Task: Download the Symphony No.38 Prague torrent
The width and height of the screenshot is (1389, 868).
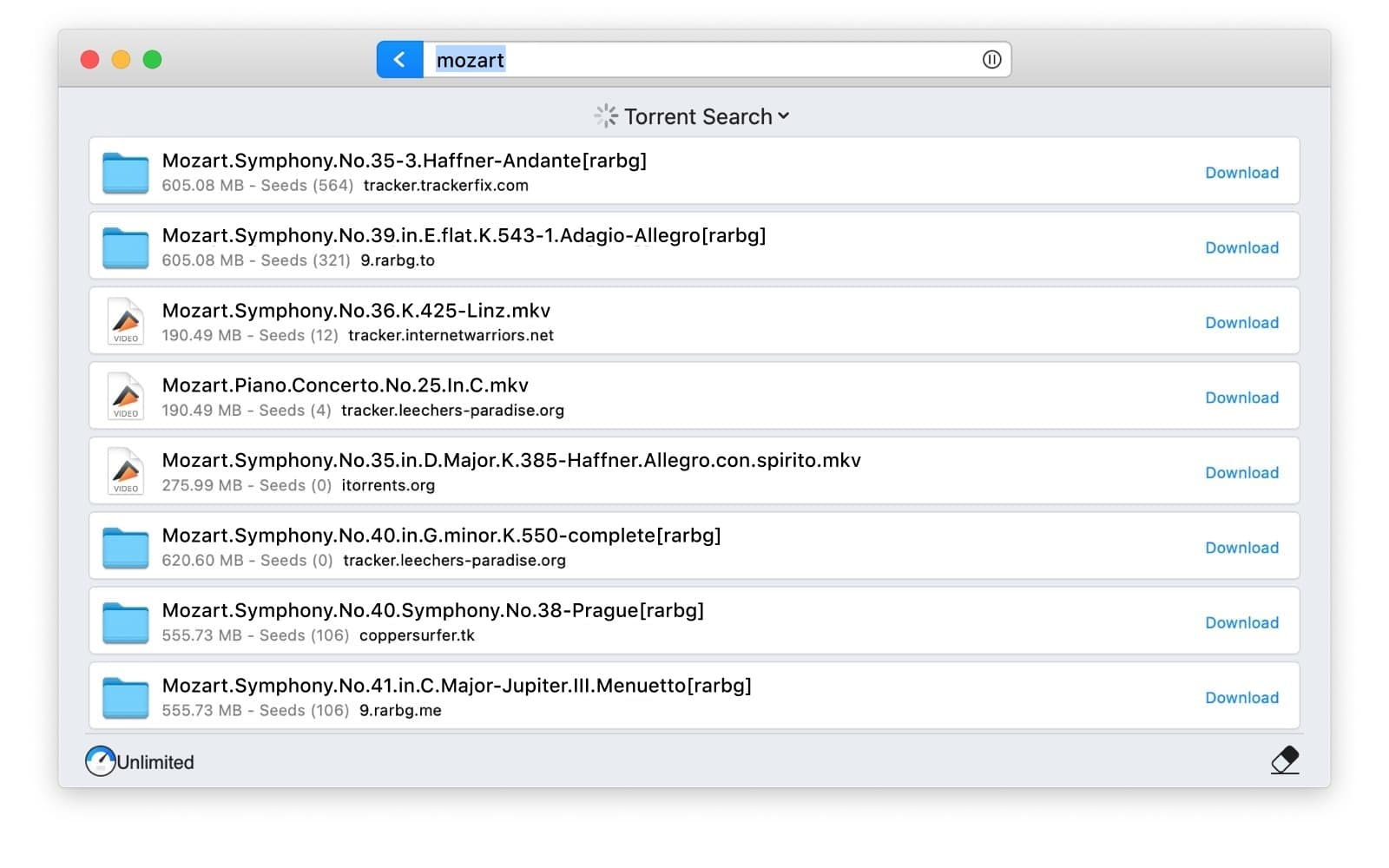Action: pos(1241,622)
